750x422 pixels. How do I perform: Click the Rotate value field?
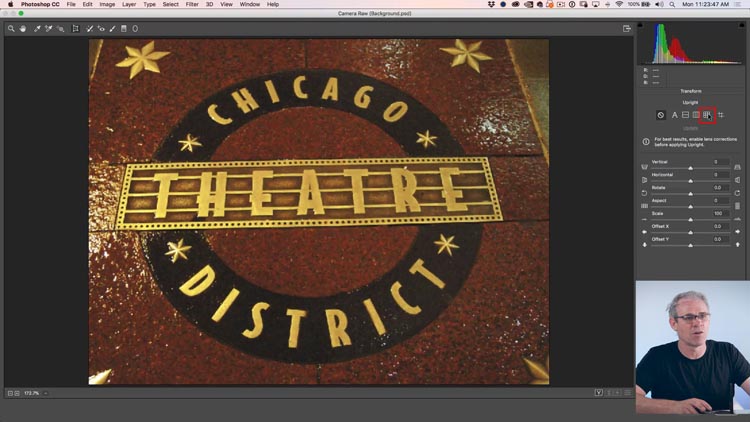point(717,187)
